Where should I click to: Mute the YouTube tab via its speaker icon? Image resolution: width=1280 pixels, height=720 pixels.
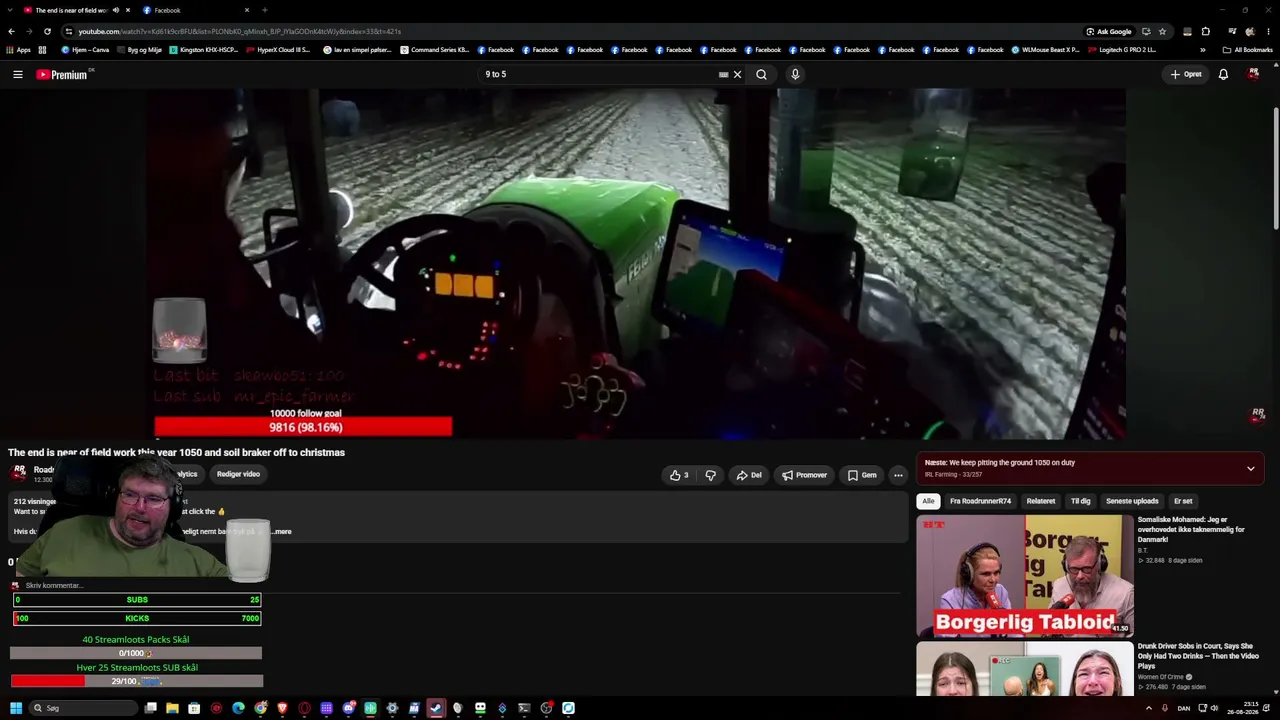coord(115,10)
